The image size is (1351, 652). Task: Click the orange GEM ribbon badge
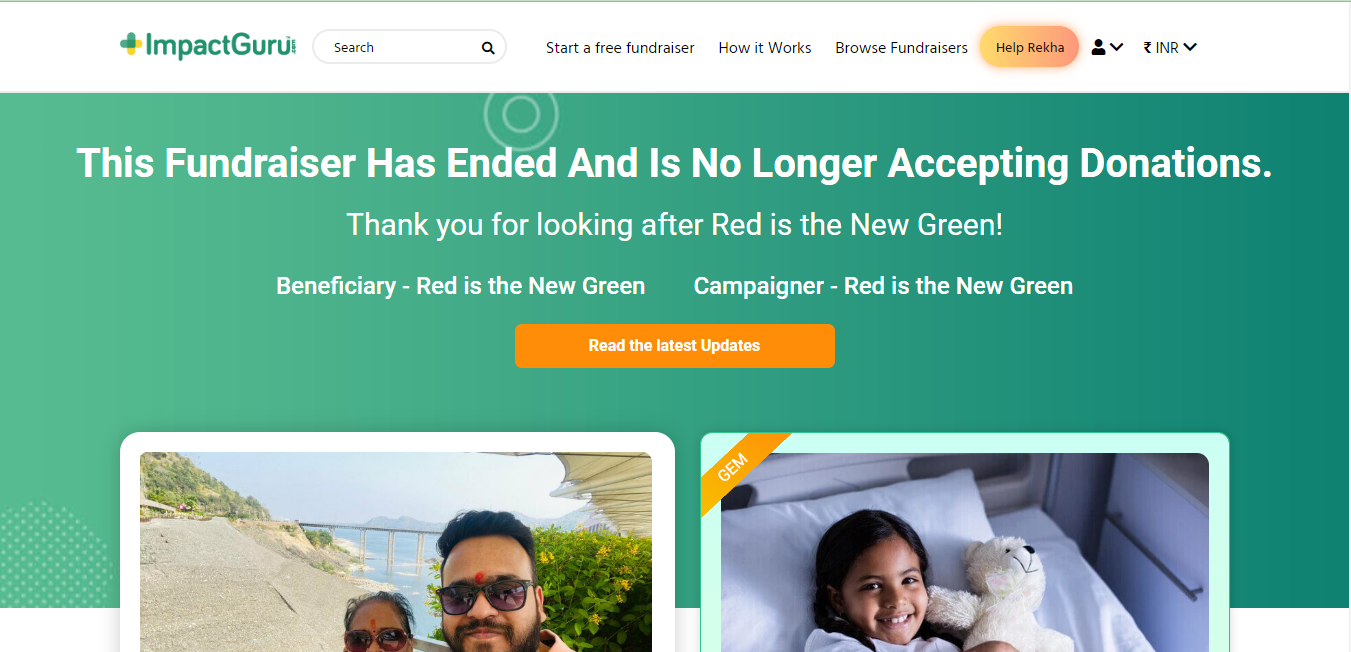pyautogui.click(x=735, y=468)
